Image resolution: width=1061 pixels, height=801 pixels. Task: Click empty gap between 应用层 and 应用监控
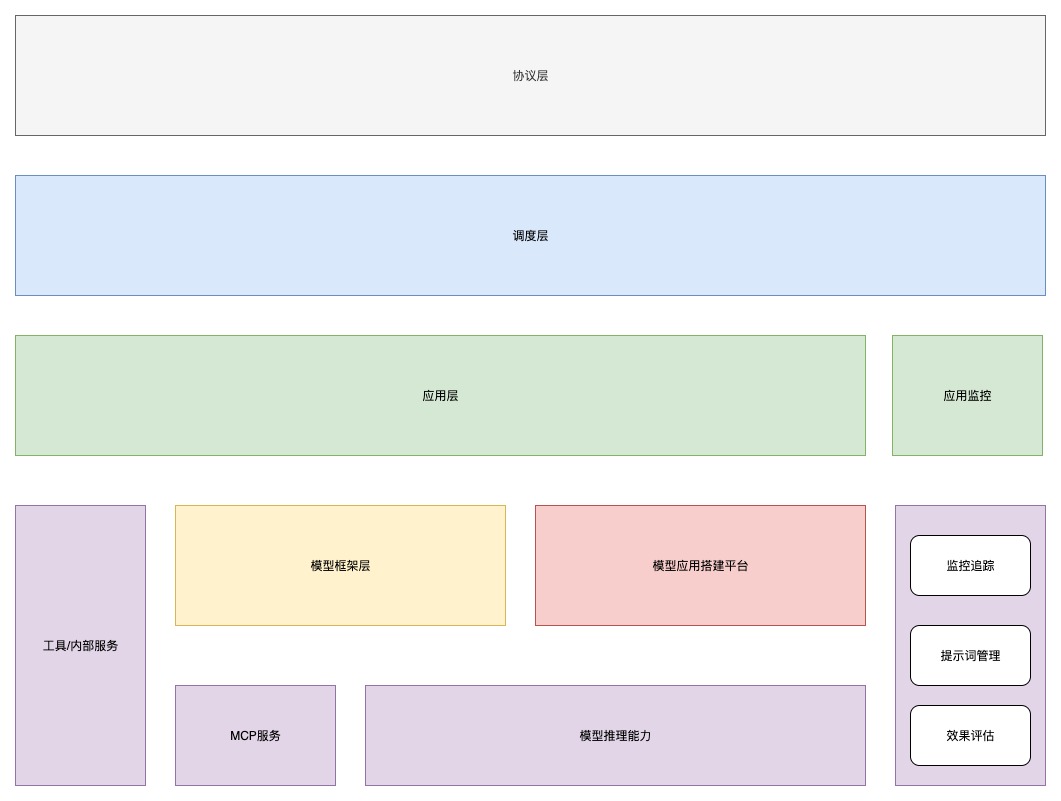click(879, 395)
